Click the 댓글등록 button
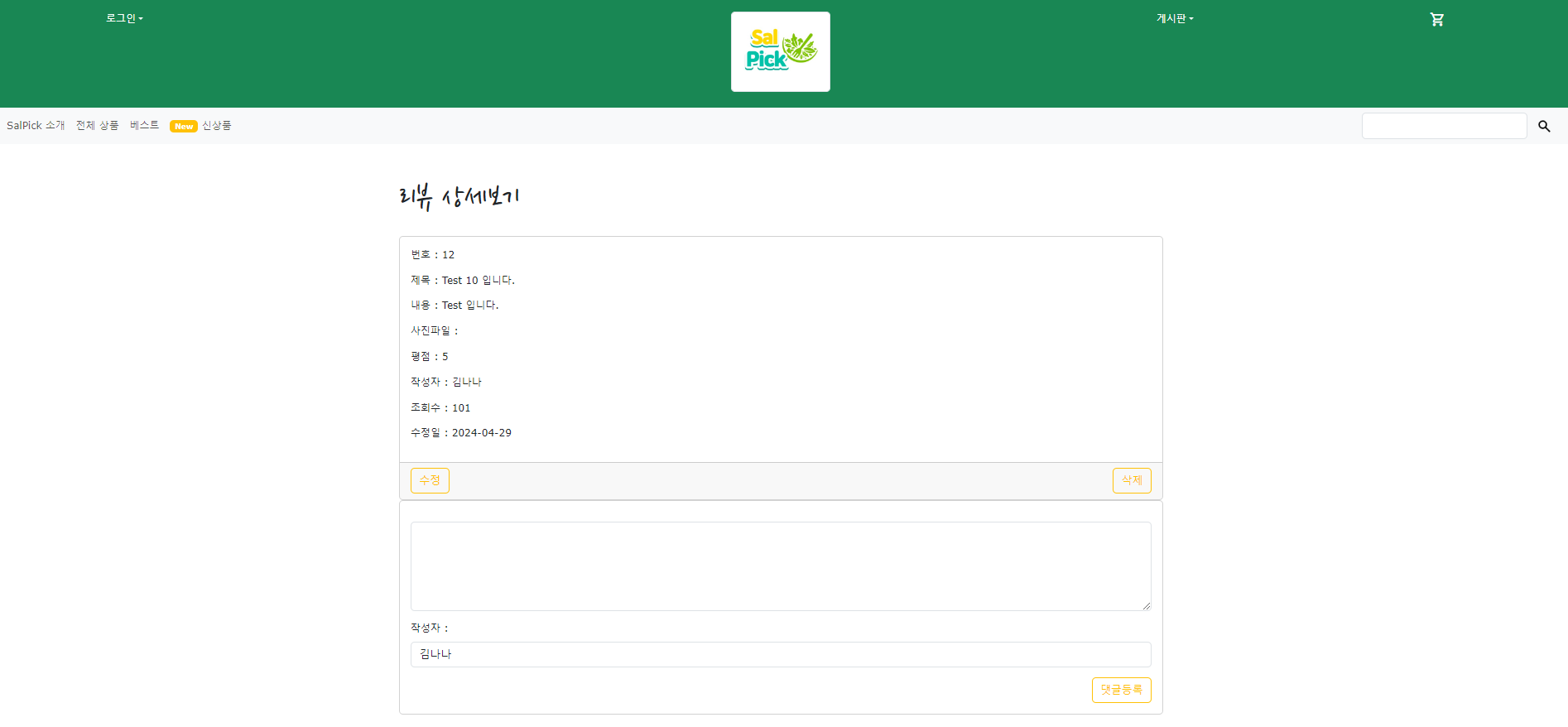This screenshot has height=727, width=1568. click(1121, 690)
